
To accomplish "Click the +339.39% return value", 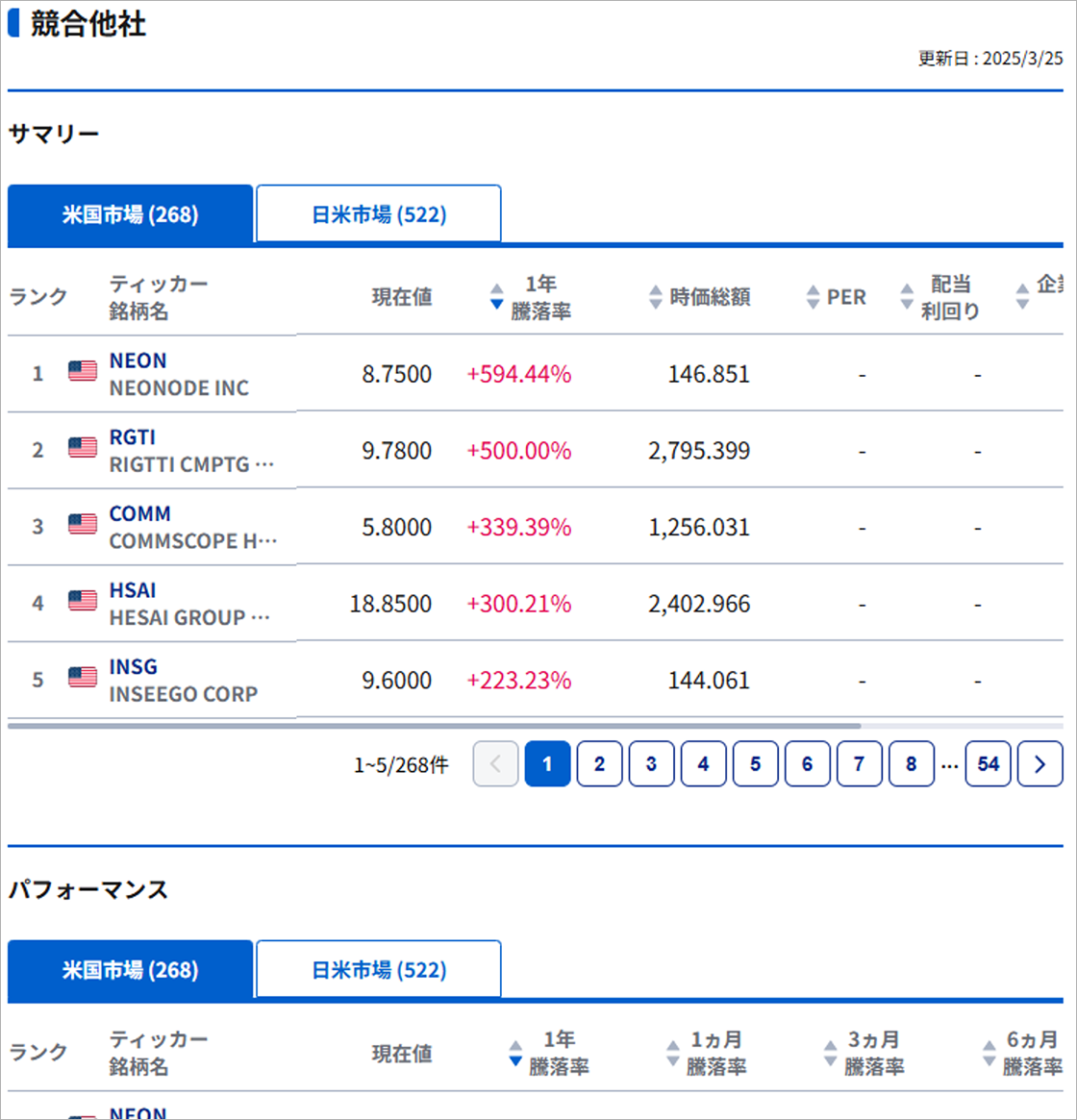I will 519,527.
